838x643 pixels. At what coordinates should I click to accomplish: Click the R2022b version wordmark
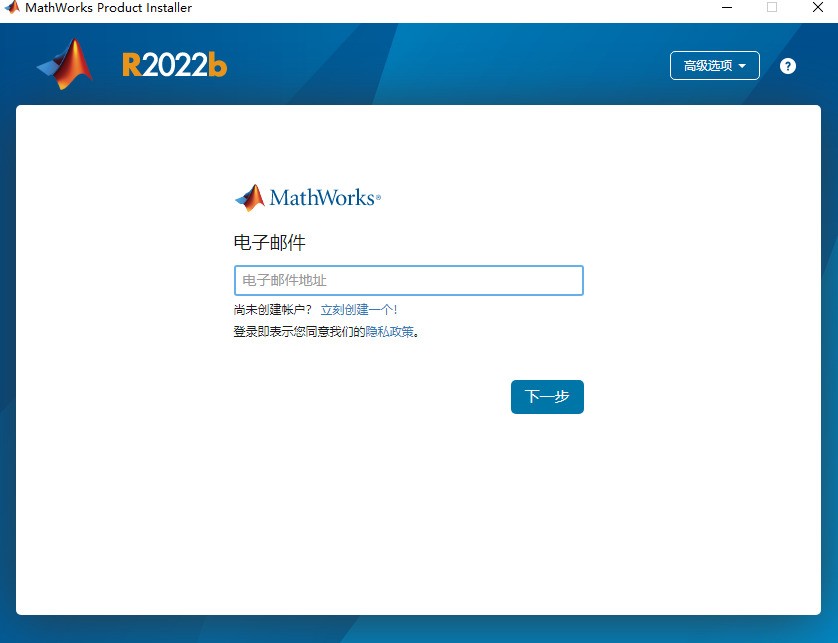174,64
